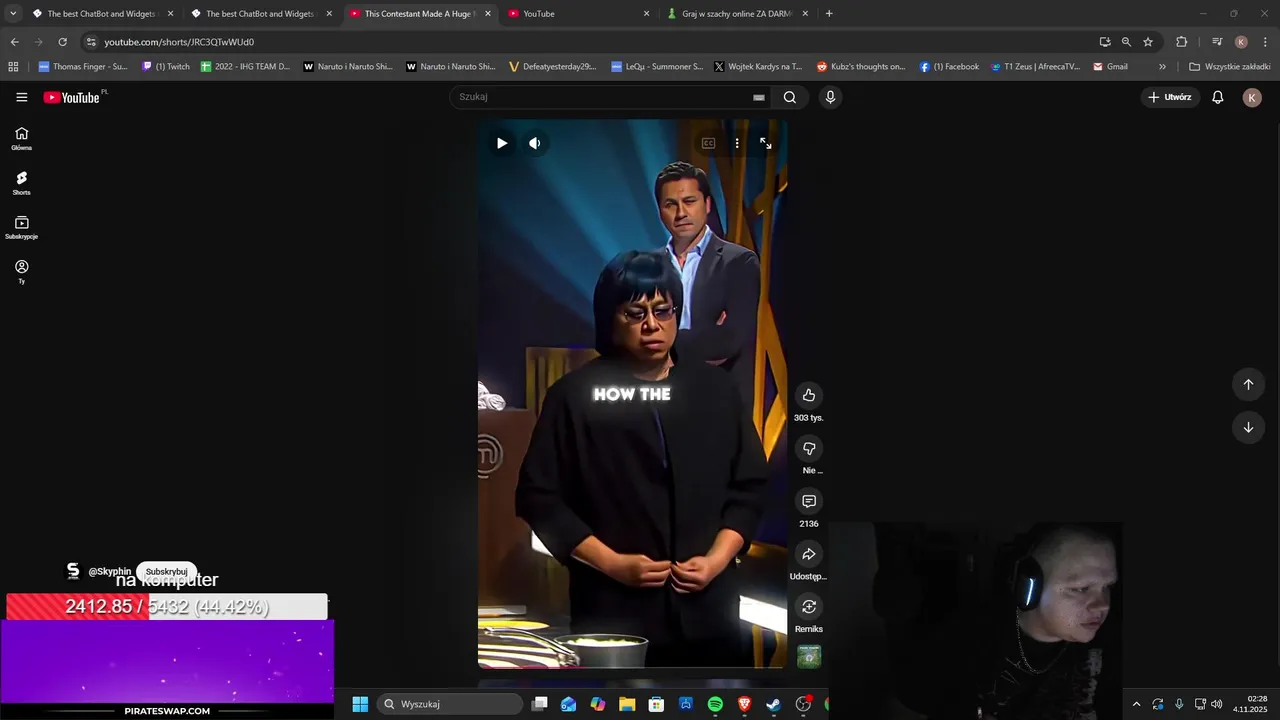Screen dimensions: 1280x720
Task: Open Shorts in the sidebar
Action: 22,182
